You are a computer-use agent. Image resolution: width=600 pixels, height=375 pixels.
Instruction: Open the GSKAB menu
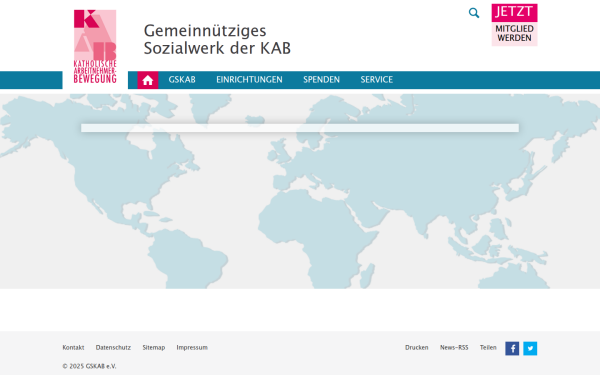[x=182, y=80]
